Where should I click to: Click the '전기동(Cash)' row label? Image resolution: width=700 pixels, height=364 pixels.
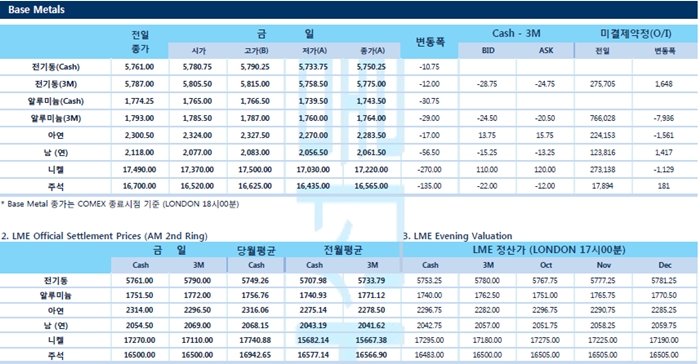(x=56, y=67)
